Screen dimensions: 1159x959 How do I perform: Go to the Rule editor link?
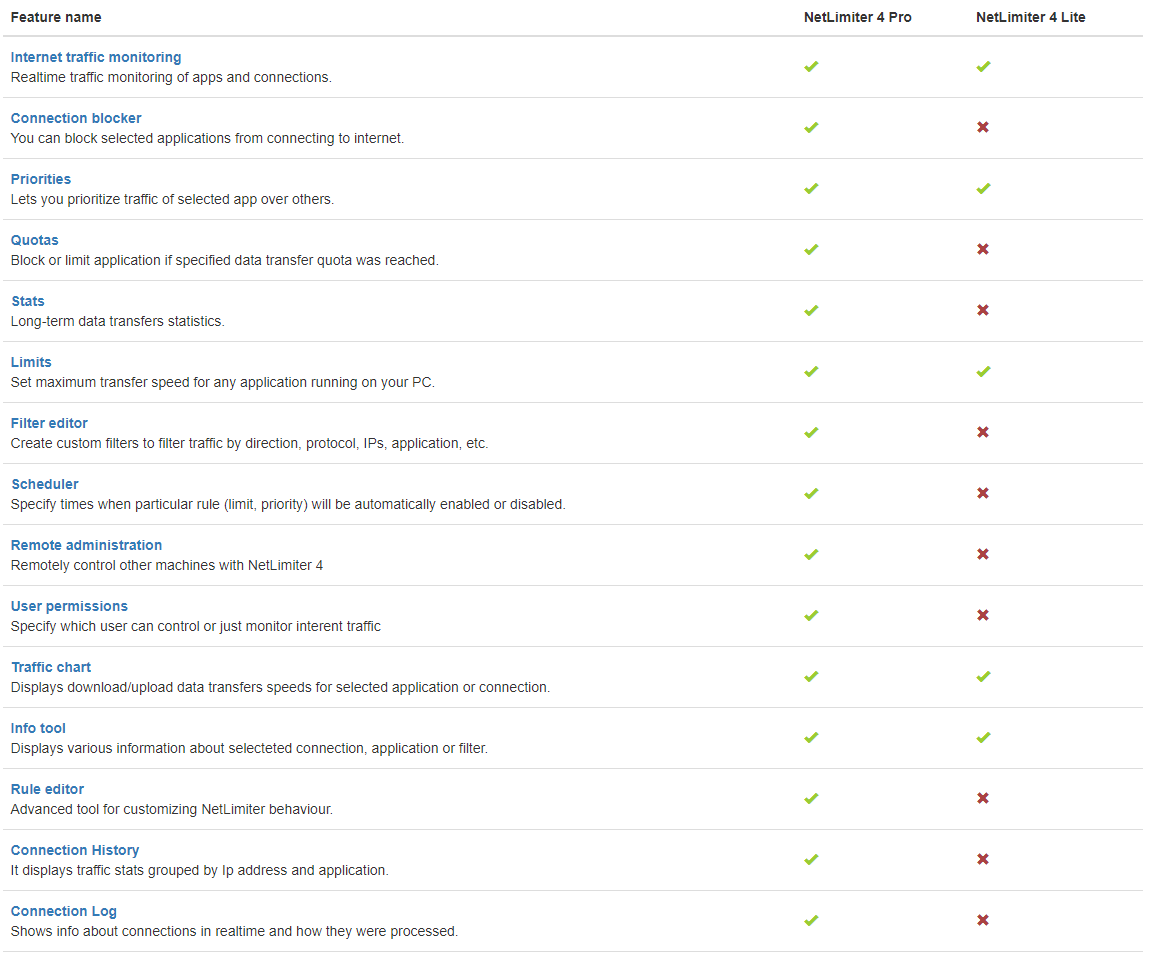click(x=47, y=789)
